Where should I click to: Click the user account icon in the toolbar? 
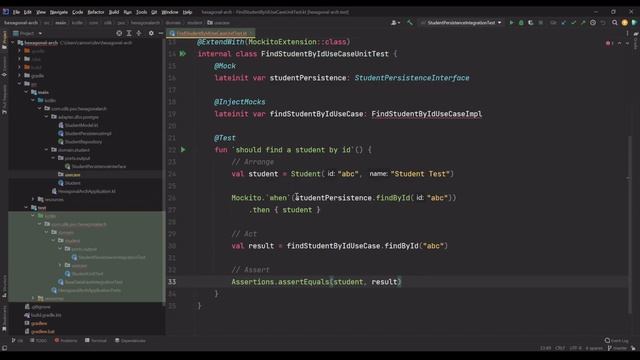[x=395, y=23]
